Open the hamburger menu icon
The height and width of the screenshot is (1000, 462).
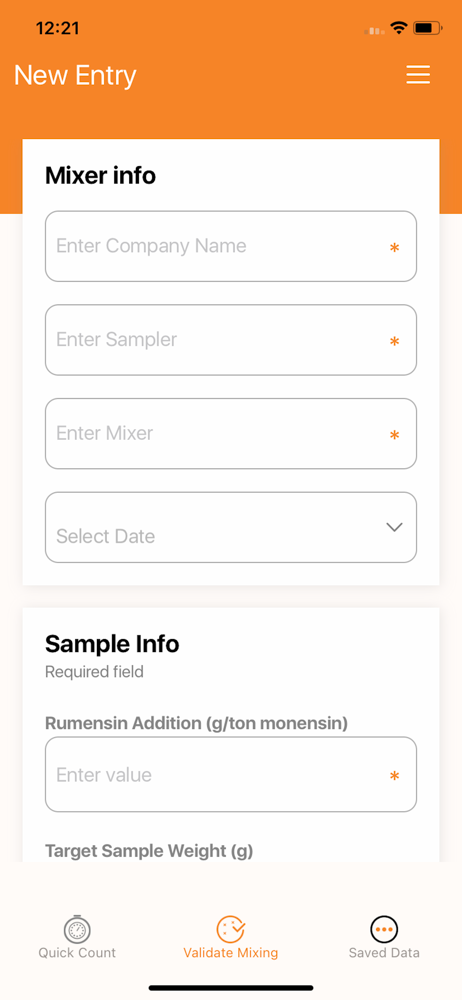pos(418,75)
